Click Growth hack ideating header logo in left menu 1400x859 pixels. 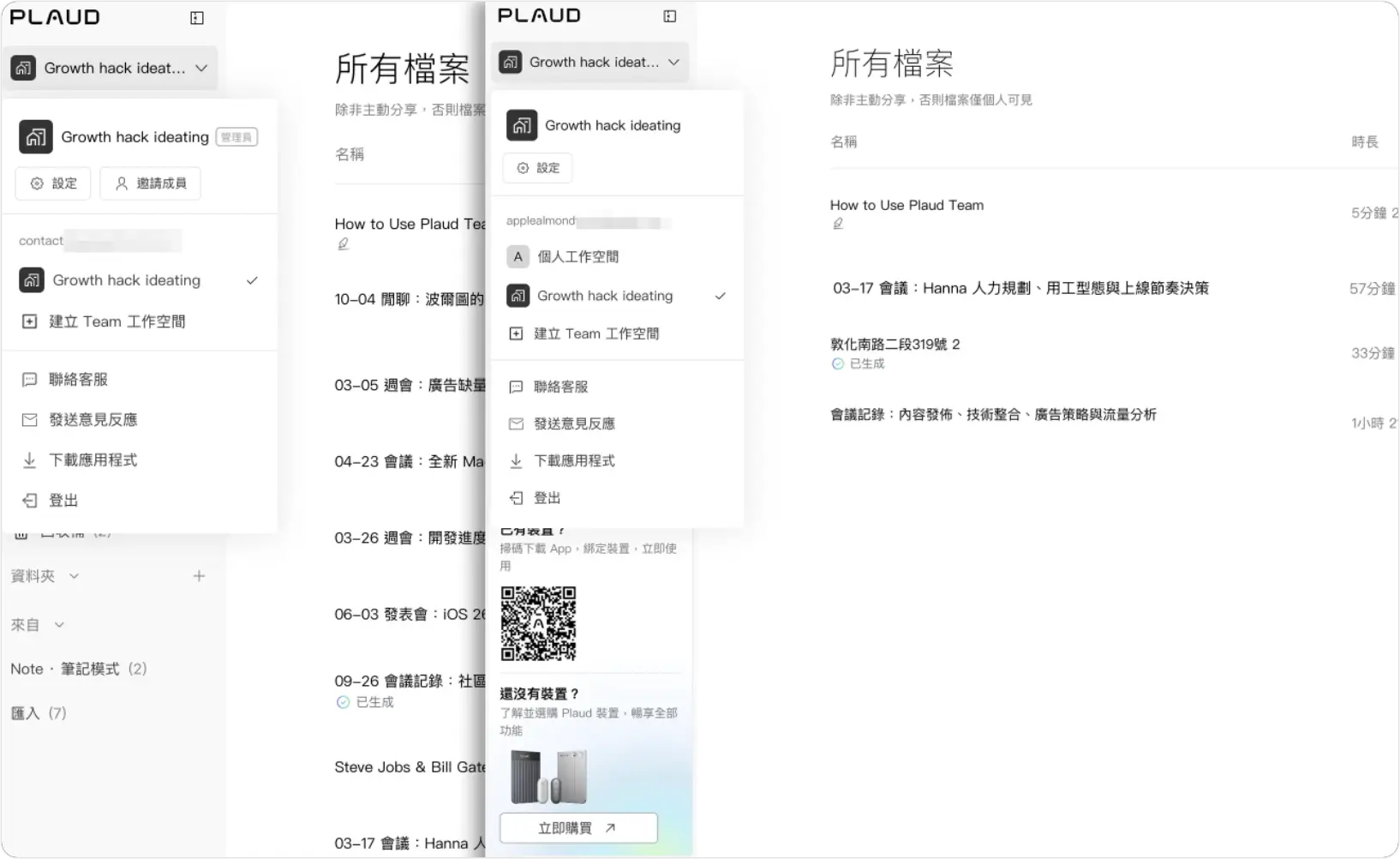coord(36,137)
